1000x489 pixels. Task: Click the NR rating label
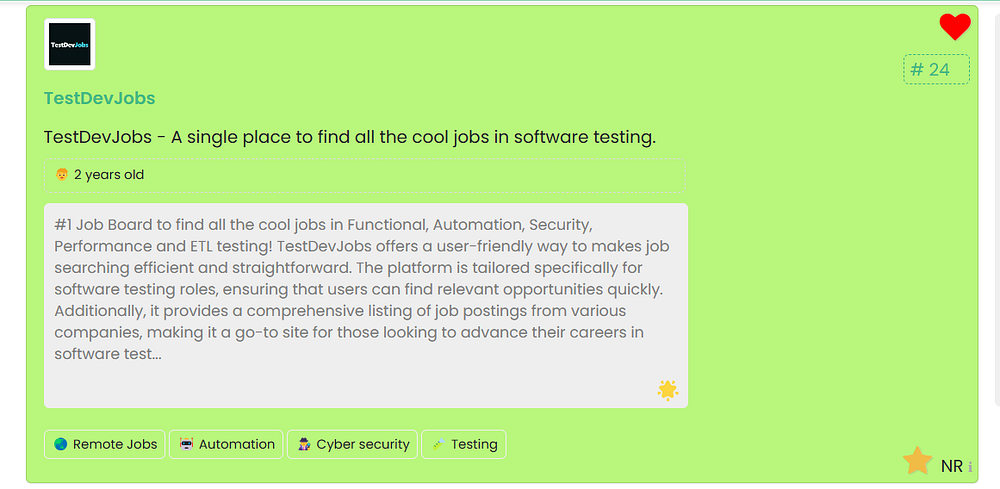pyautogui.click(x=951, y=466)
